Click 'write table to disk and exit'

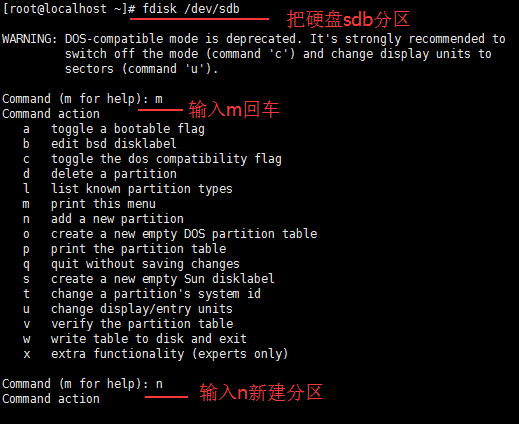[135, 339]
